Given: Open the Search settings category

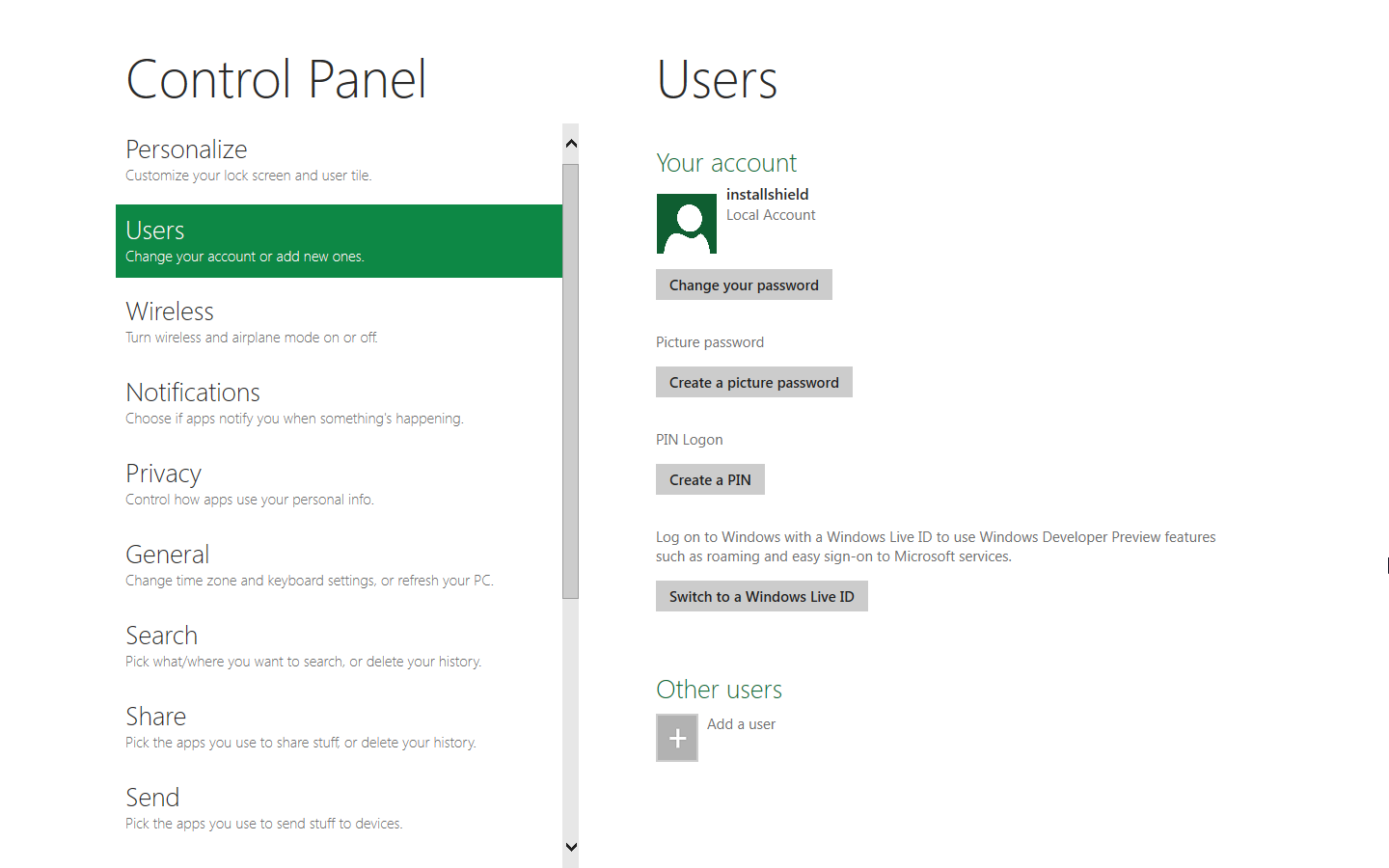Looking at the screenshot, I should pos(339,646).
